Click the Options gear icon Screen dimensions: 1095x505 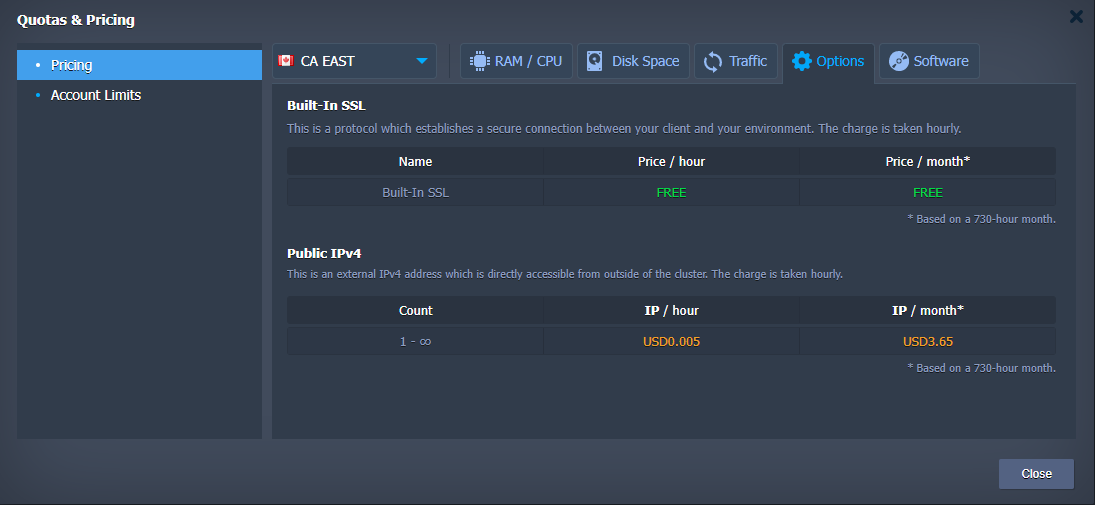pos(801,61)
